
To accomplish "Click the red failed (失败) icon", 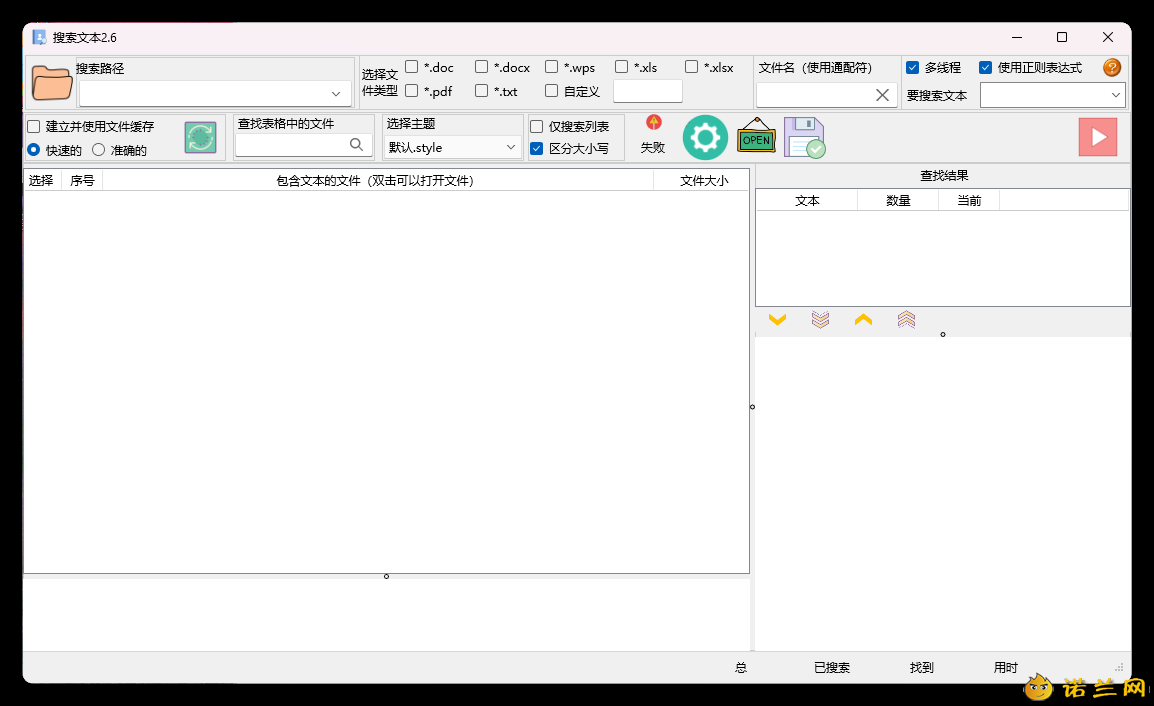I will (654, 122).
